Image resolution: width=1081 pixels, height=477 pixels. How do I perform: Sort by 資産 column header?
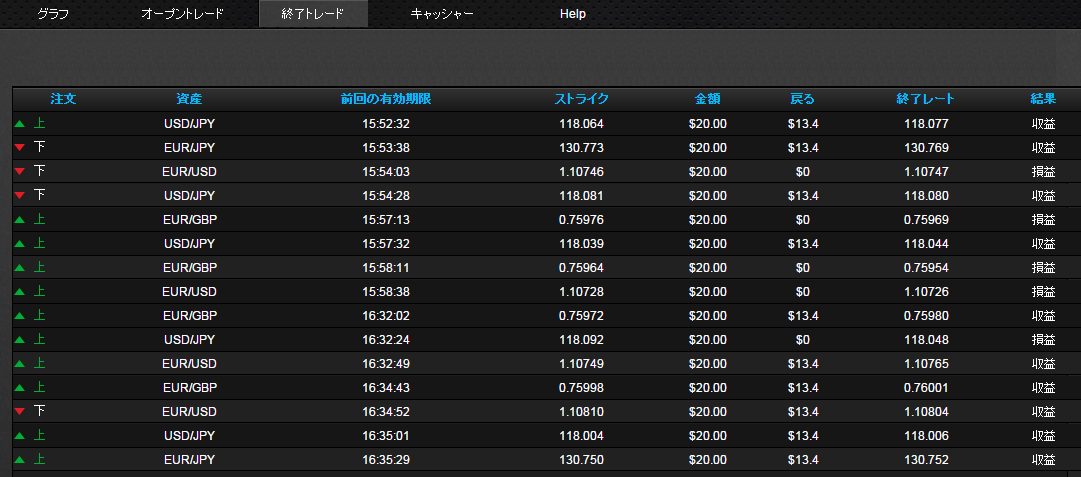tap(189, 99)
